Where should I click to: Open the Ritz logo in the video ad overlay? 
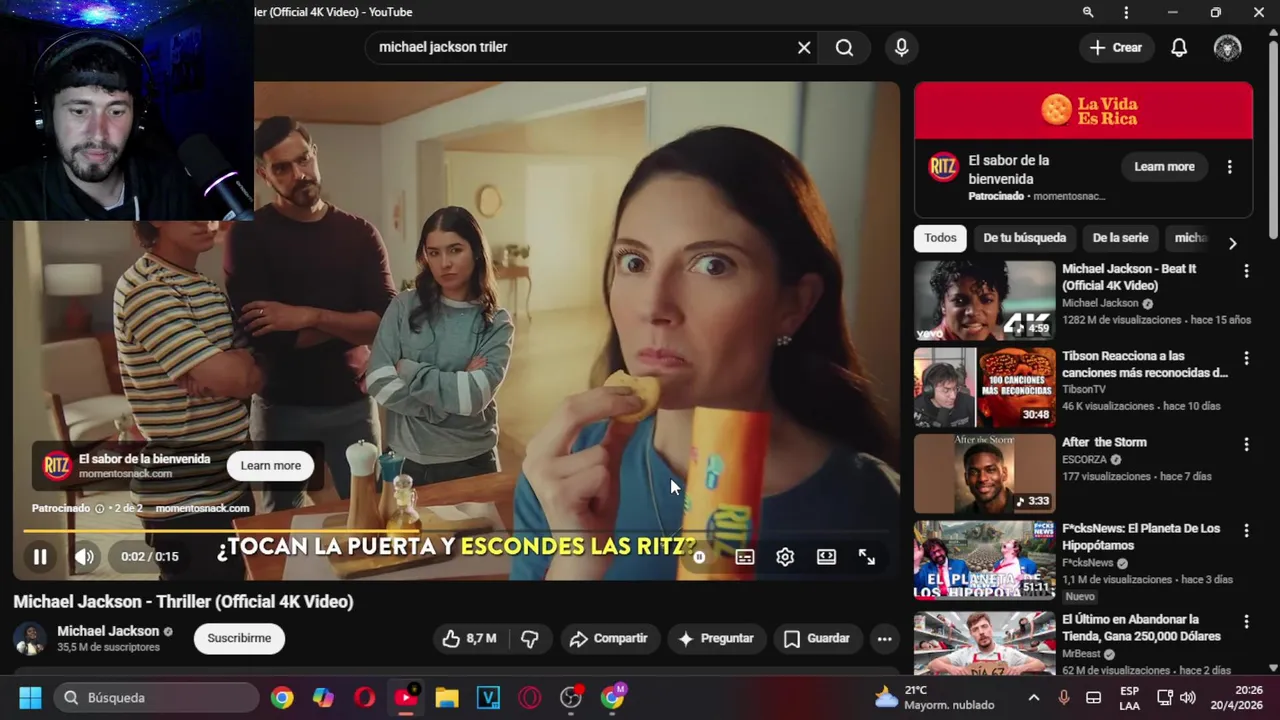click(57, 465)
